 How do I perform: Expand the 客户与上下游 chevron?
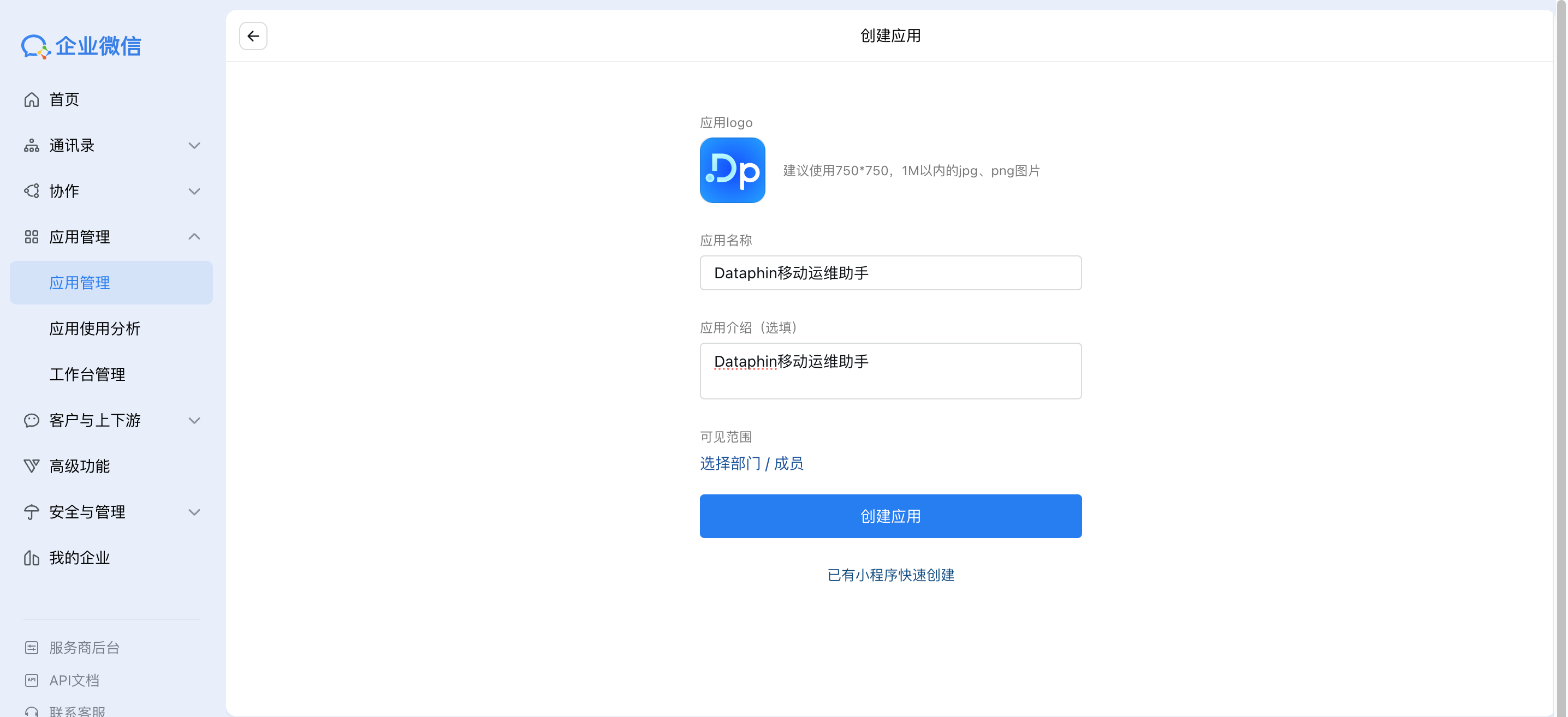[x=194, y=420]
